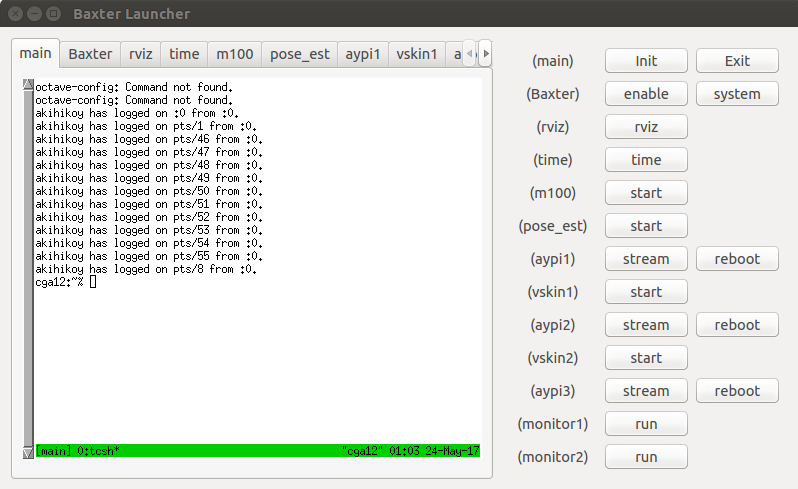The height and width of the screenshot is (489, 798).
Task: Click the line 'akihikoy has logged on pts/55'
Action: click(x=149, y=256)
